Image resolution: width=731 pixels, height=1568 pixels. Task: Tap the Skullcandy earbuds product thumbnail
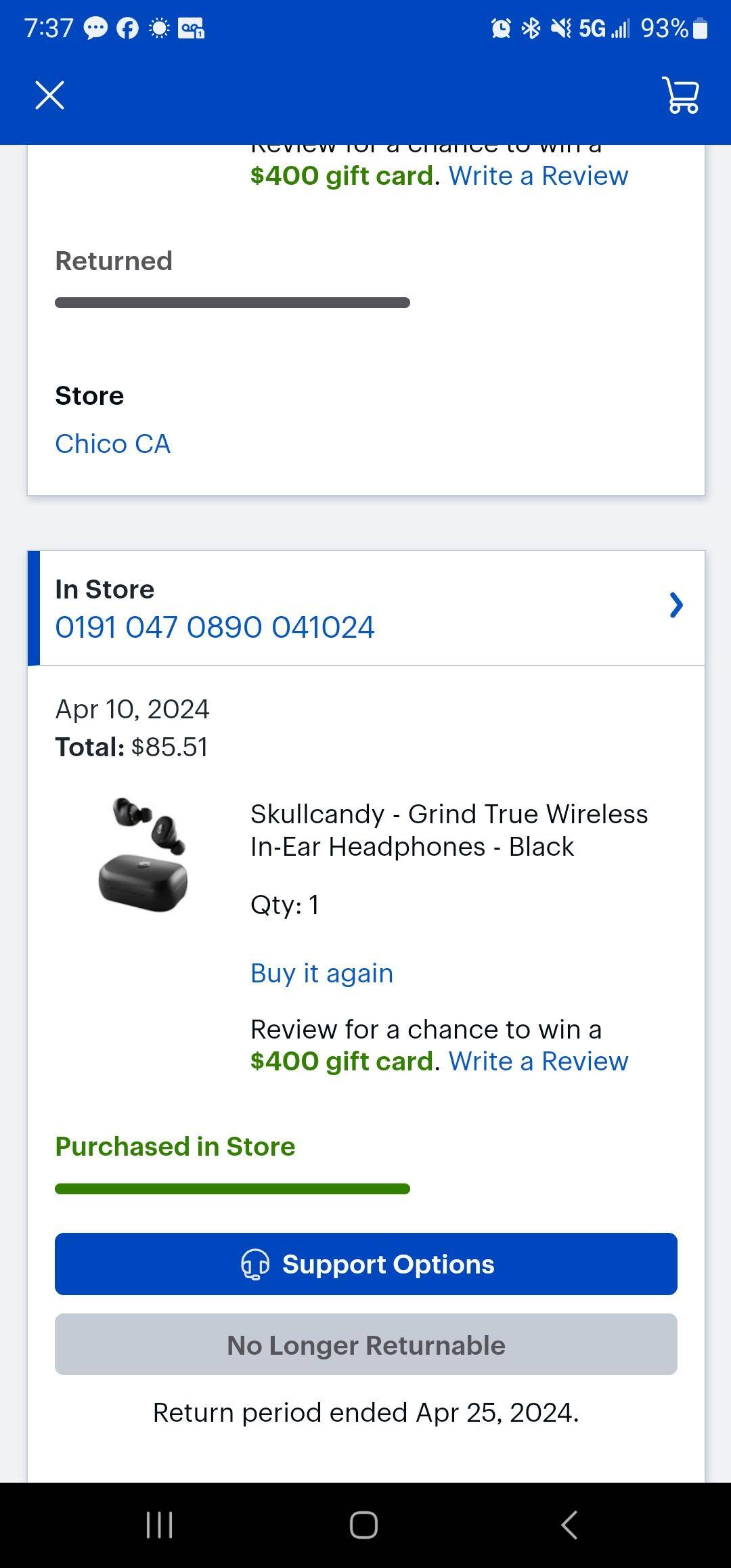[143, 853]
